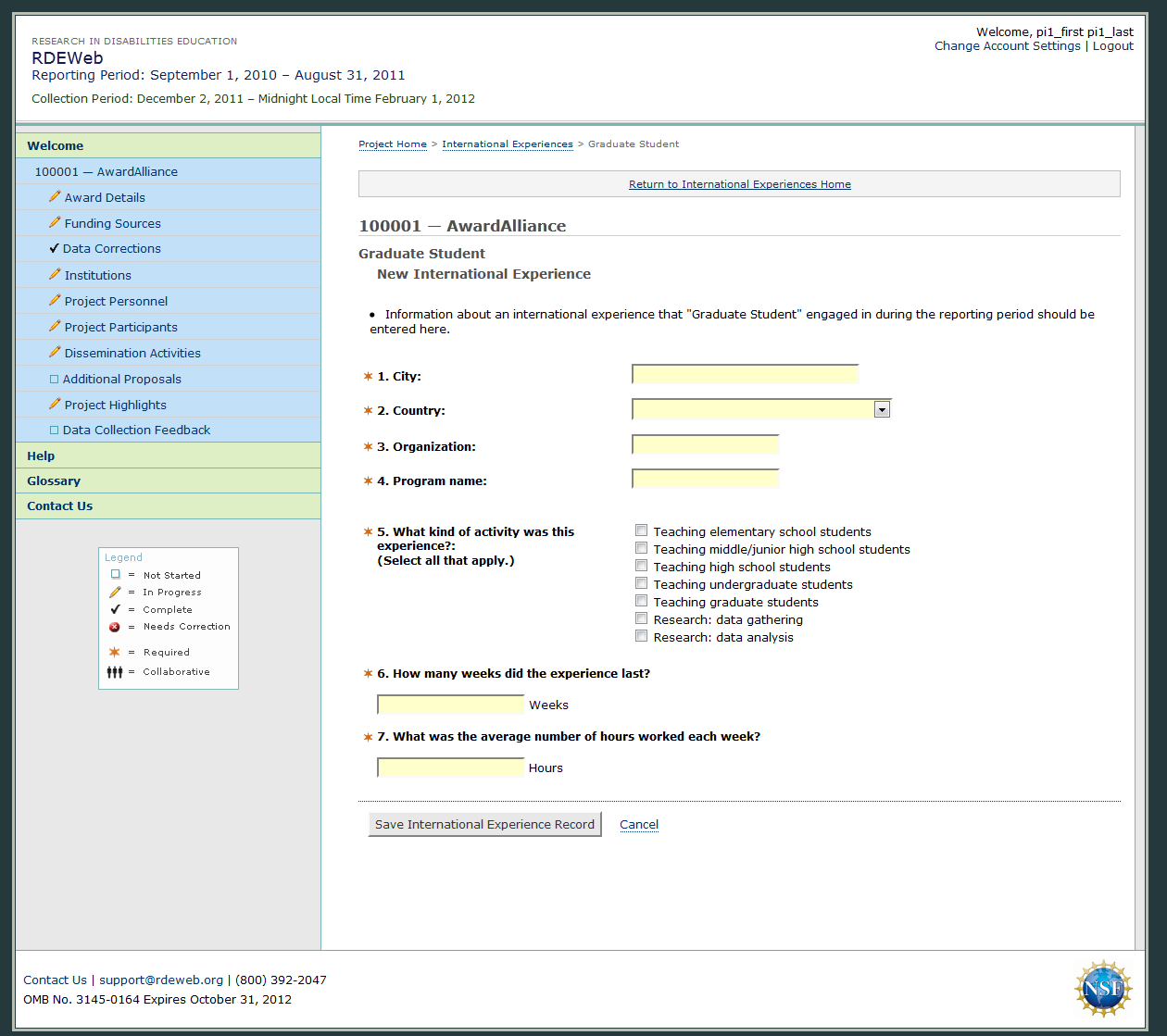
Task: Go to Dissemination Activities menu item
Action: (x=132, y=353)
